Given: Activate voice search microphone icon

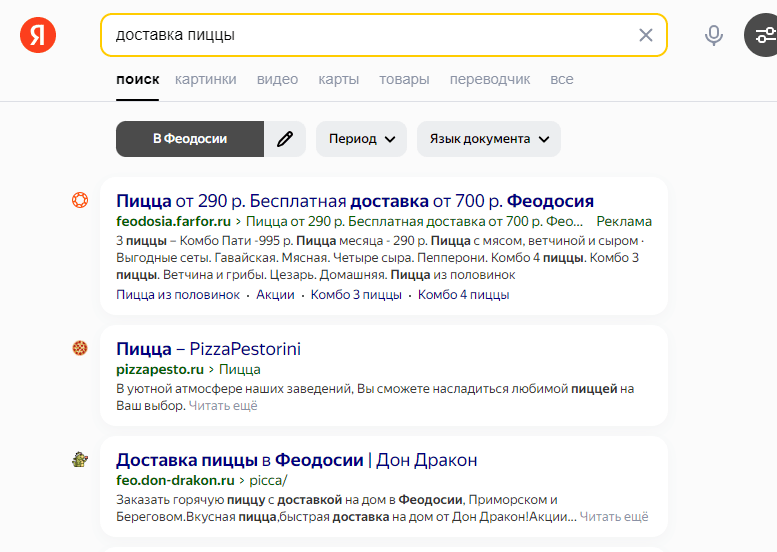Looking at the screenshot, I should (713, 35).
